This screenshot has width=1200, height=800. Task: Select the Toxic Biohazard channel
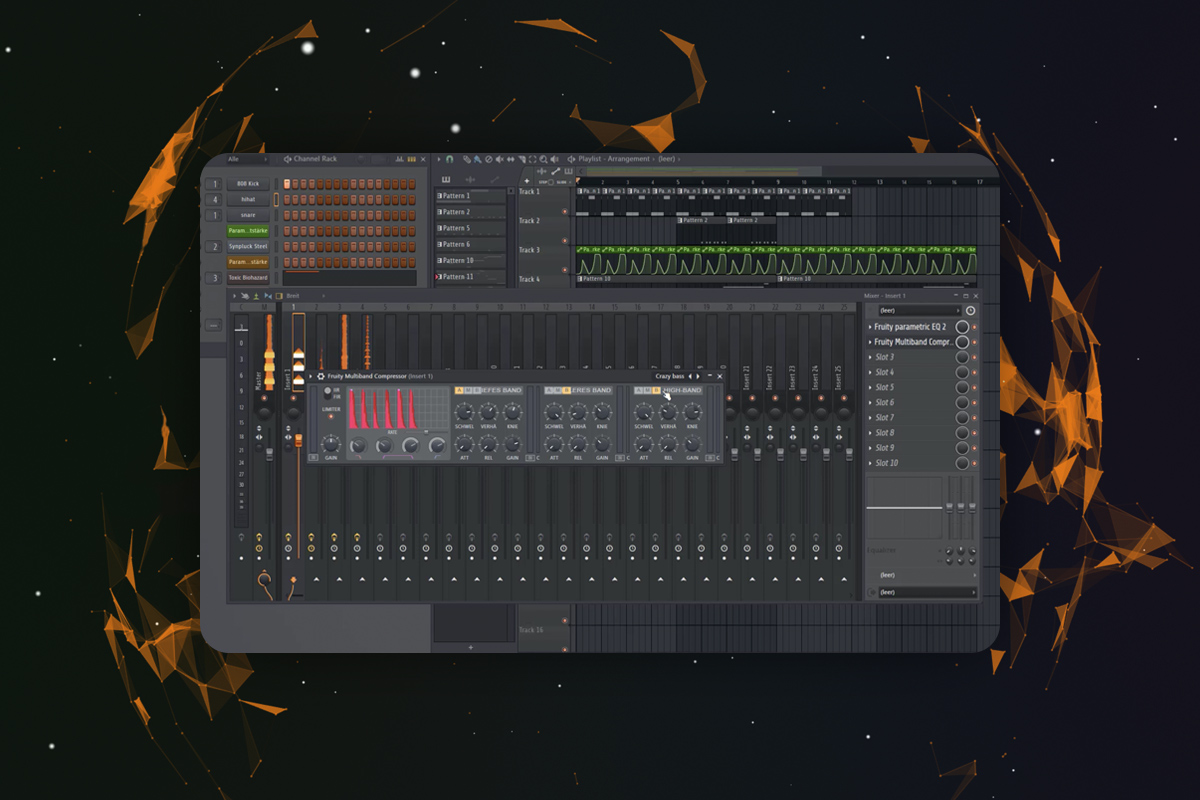click(247, 277)
